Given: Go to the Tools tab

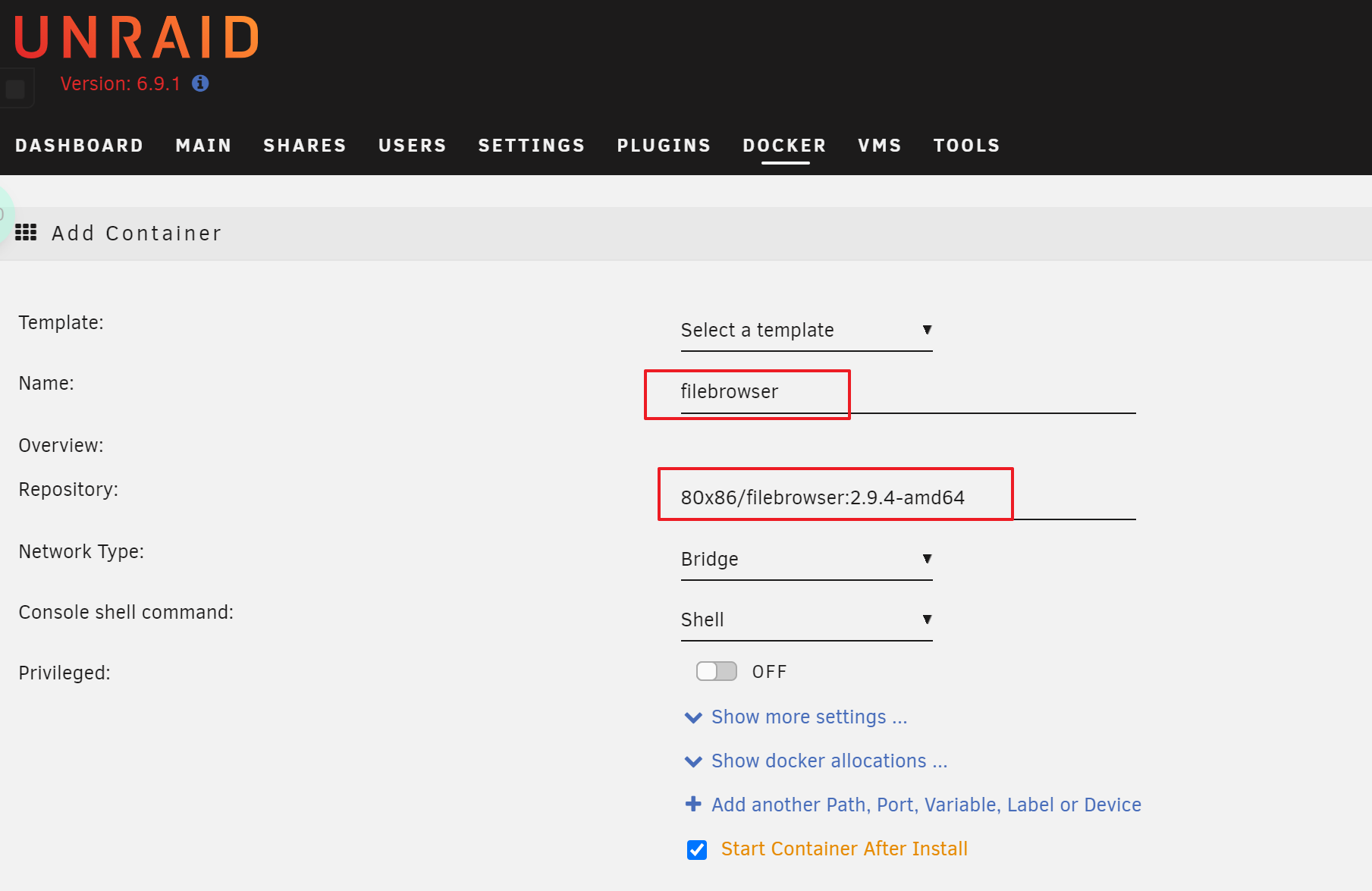Looking at the screenshot, I should point(967,146).
